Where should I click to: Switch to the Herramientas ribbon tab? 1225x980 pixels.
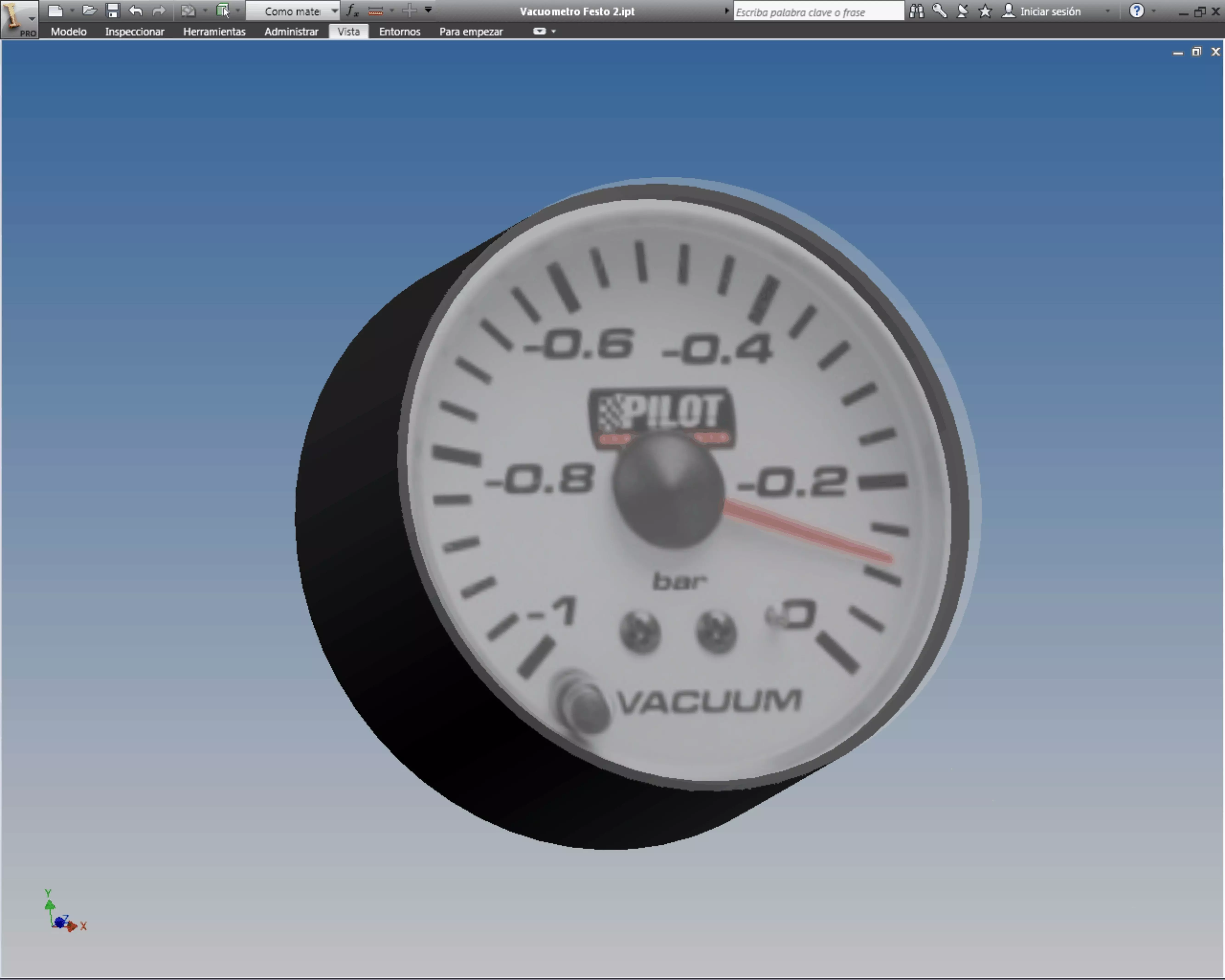(214, 32)
